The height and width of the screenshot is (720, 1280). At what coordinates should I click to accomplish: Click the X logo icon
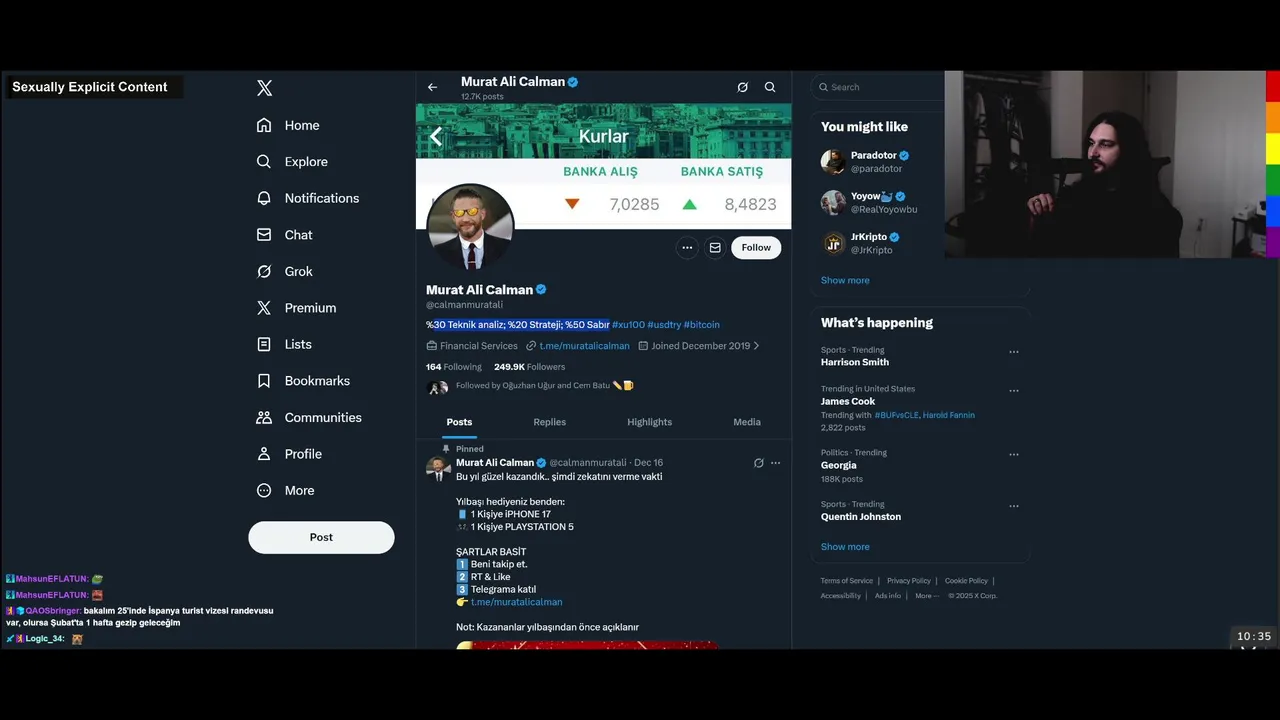[264, 88]
